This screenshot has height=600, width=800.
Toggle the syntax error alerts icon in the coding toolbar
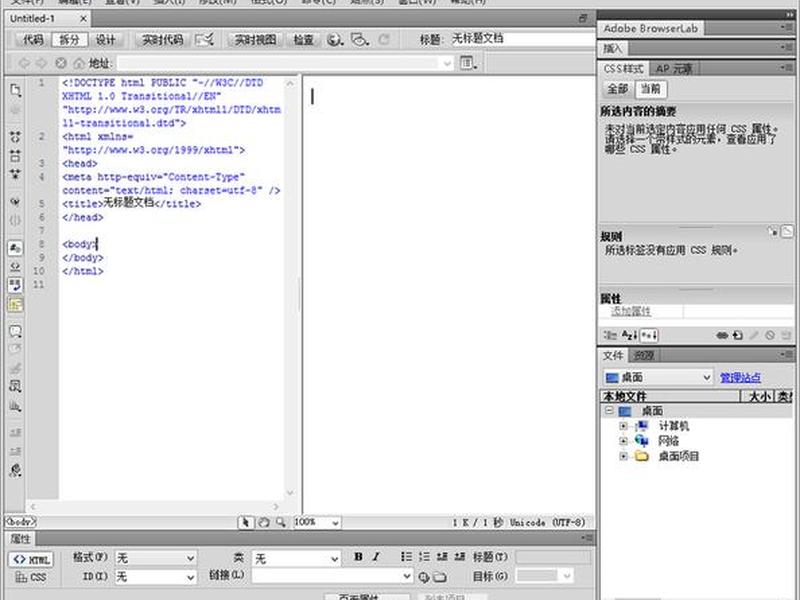click(15, 305)
